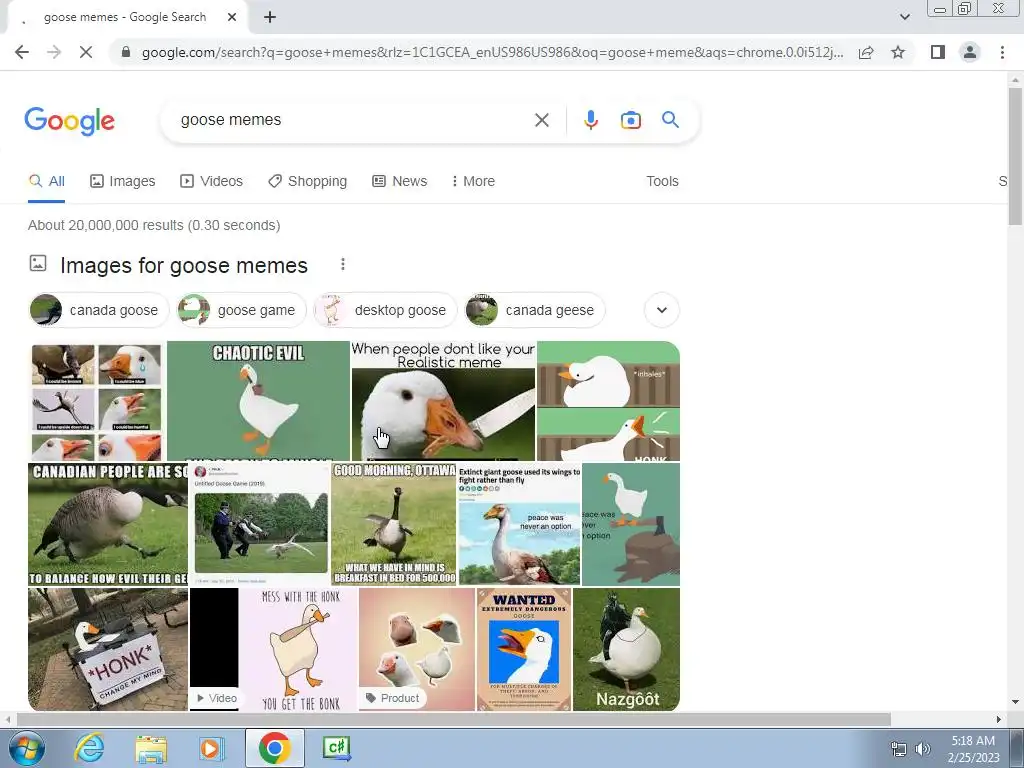1024x768 pixels.
Task: Open the tab search dropdown arrow
Action: point(904,17)
